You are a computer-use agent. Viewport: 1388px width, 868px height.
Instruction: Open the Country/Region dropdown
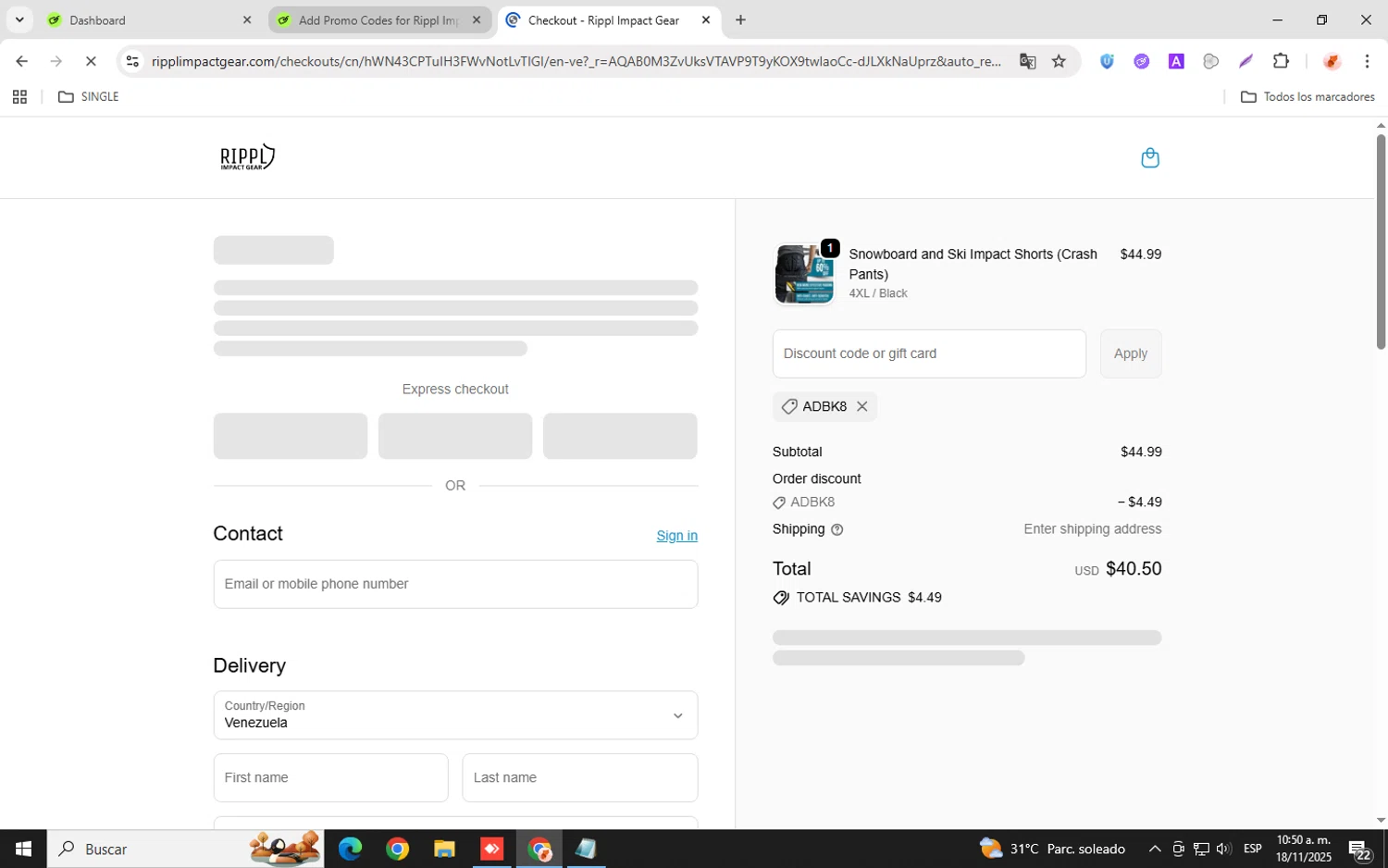455,715
